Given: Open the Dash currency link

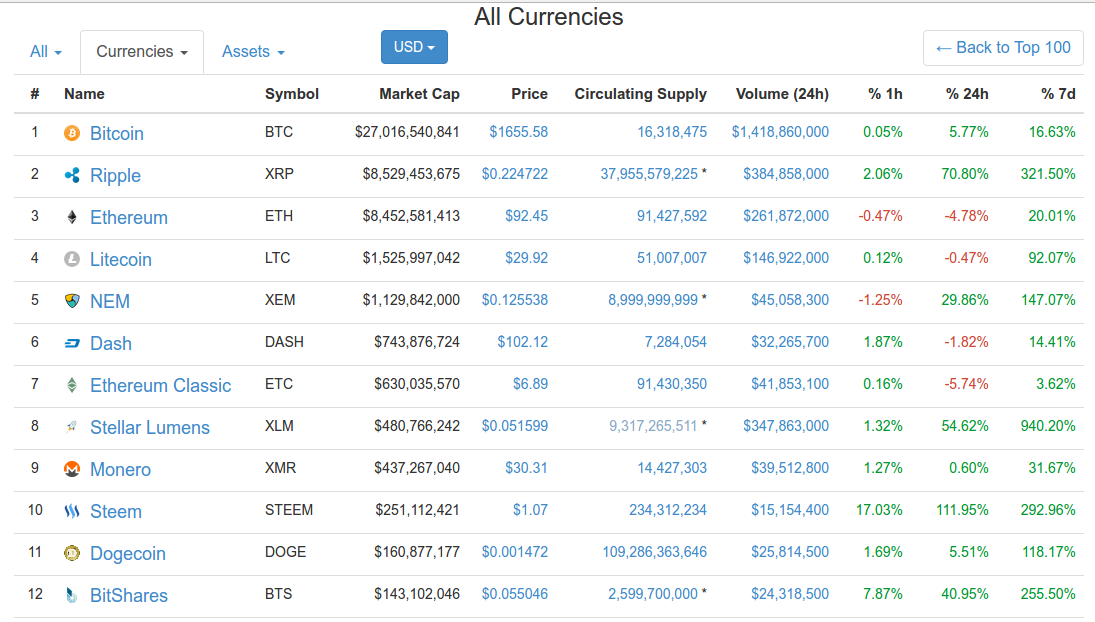Looking at the screenshot, I should click(x=111, y=343).
